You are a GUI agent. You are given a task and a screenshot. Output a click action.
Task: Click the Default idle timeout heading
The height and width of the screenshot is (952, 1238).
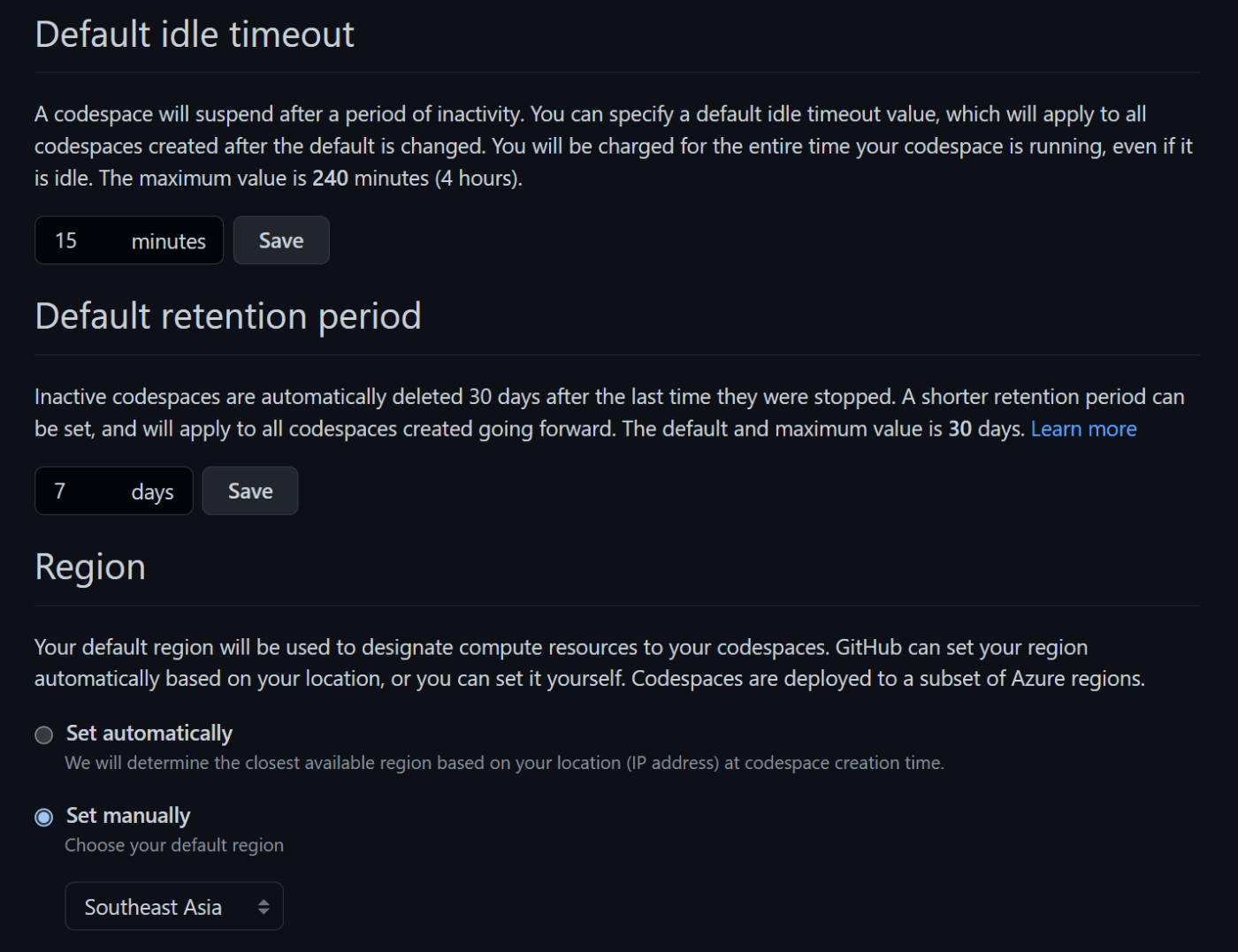click(x=195, y=34)
